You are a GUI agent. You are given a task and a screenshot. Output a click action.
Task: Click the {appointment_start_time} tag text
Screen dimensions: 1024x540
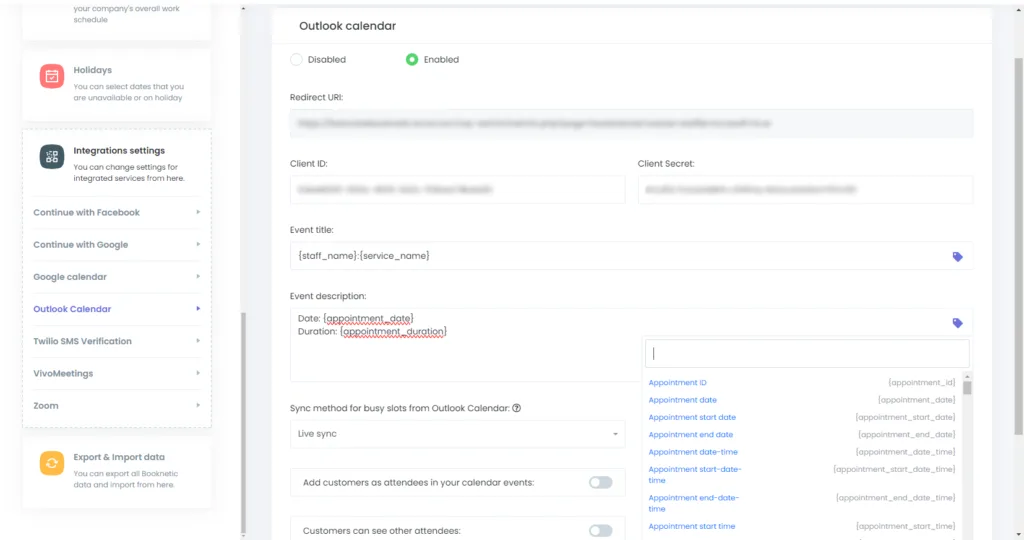tap(906, 526)
